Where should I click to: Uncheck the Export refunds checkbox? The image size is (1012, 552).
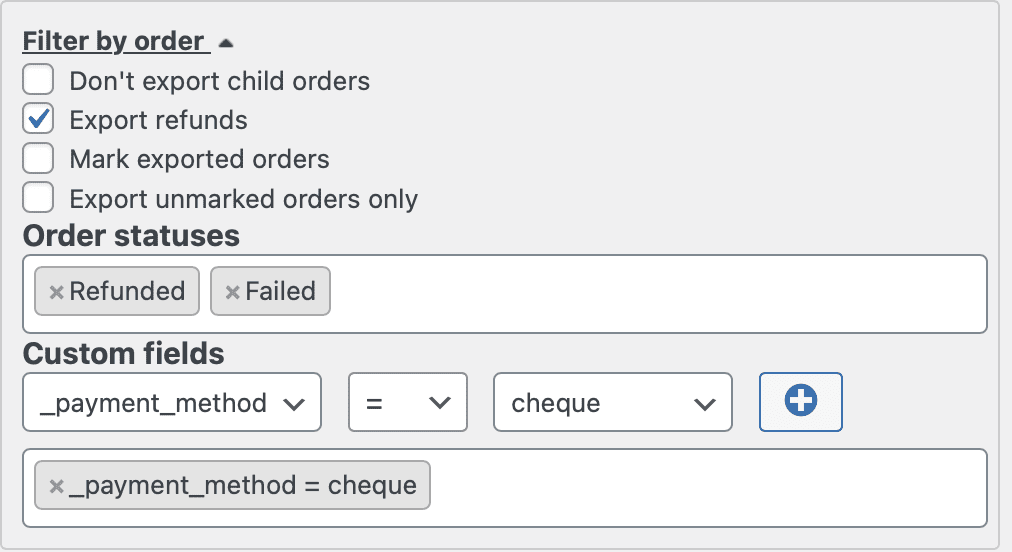pos(38,120)
